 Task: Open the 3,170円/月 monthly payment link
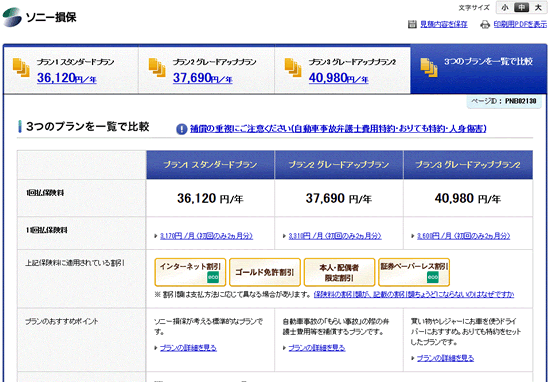pyautogui.click(x=206, y=236)
